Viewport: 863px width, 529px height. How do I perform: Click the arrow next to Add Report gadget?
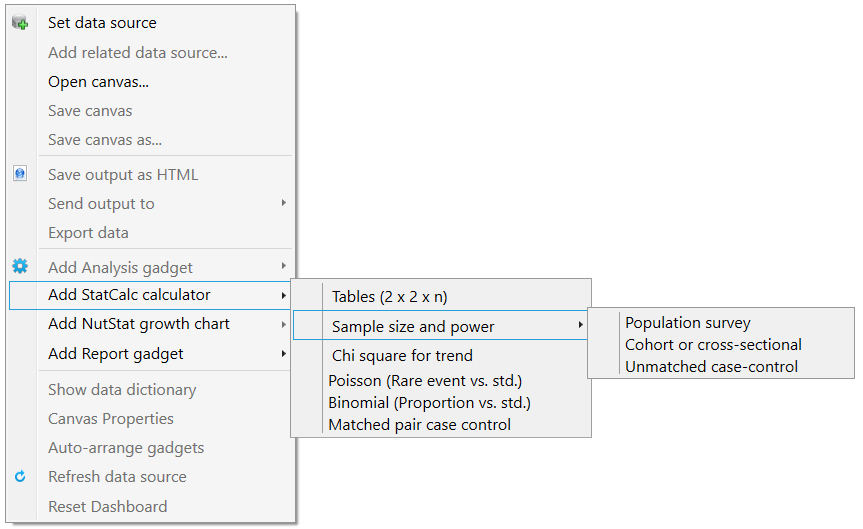pos(283,353)
